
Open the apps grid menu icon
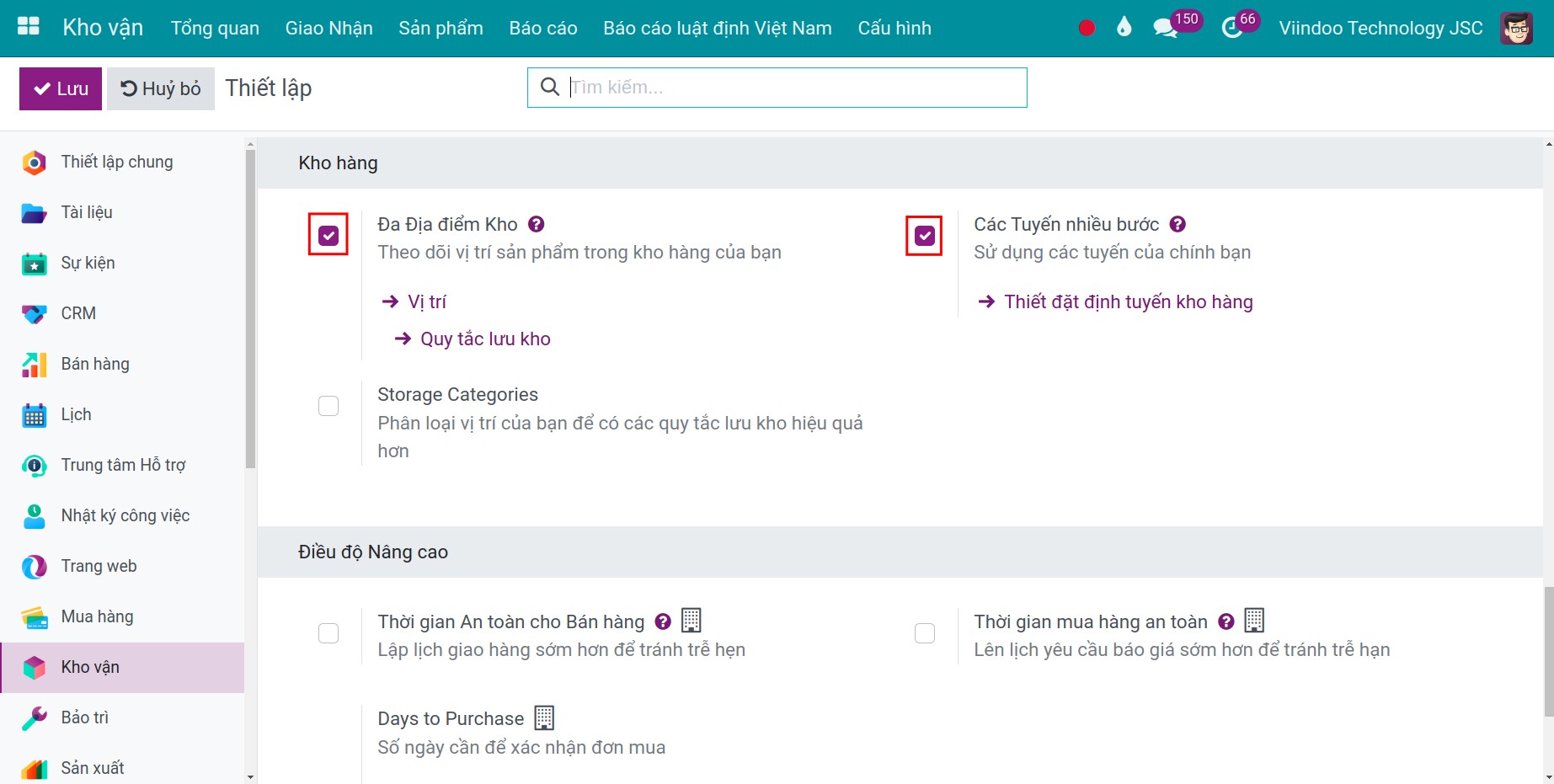tap(29, 27)
